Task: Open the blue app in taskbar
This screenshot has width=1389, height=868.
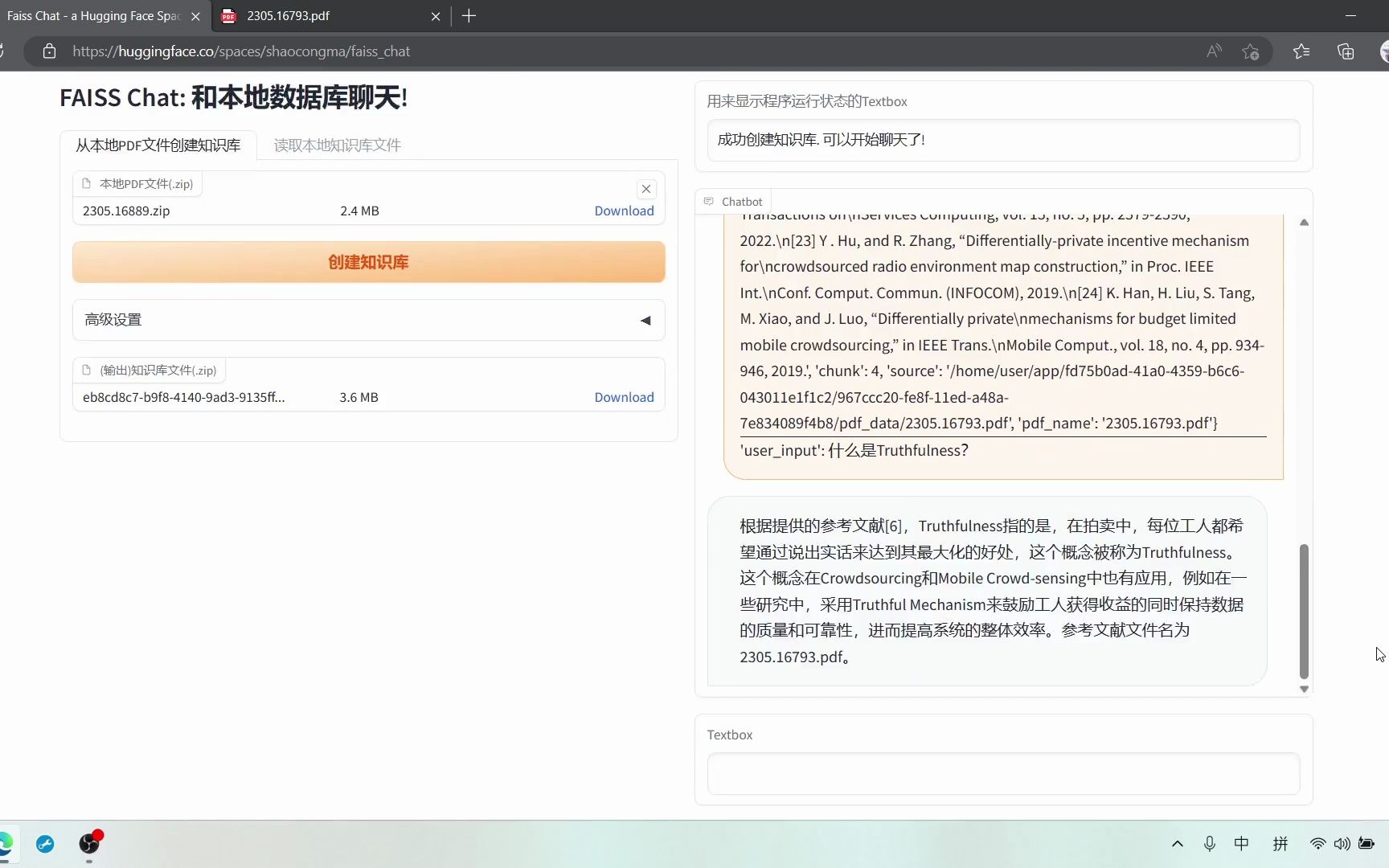Action: point(45,844)
